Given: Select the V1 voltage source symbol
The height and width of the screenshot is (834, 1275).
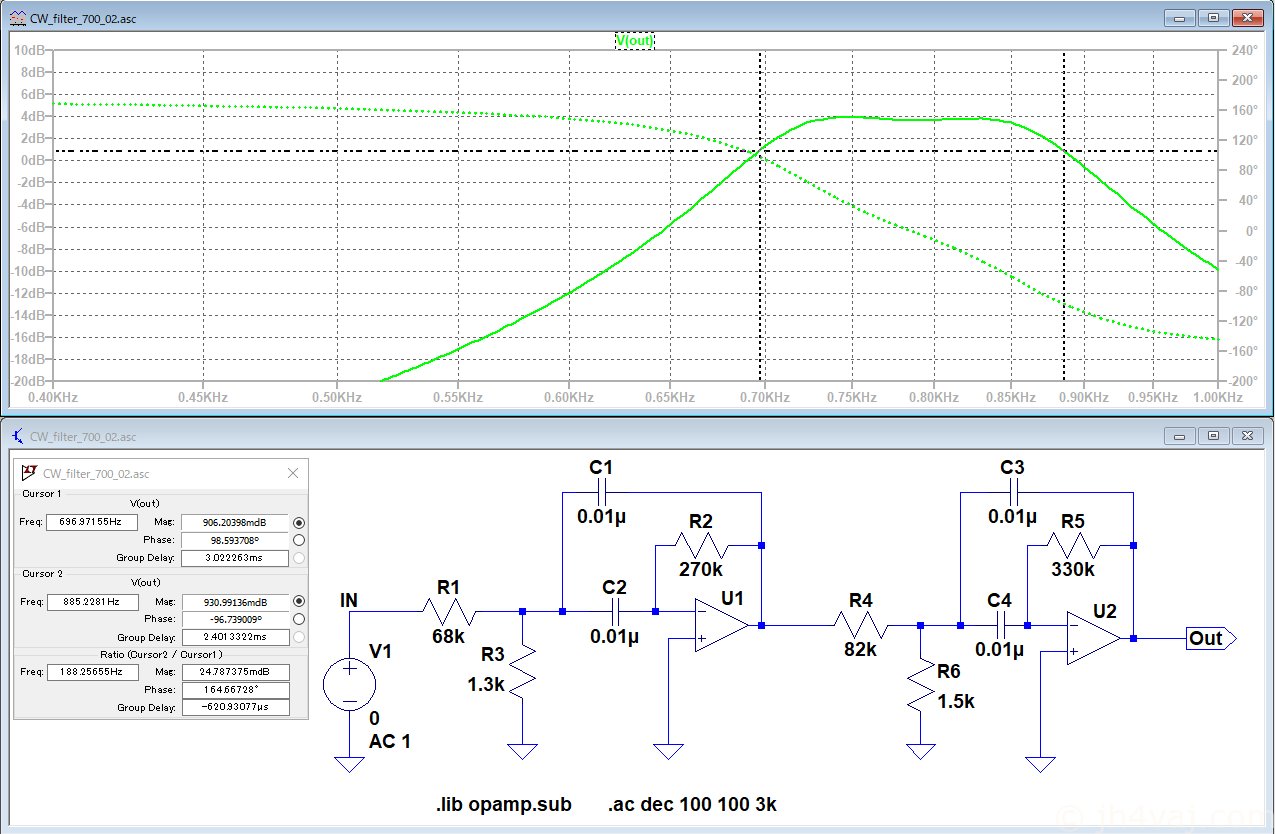Looking at the screenshot, I should (x=349, y=686).
